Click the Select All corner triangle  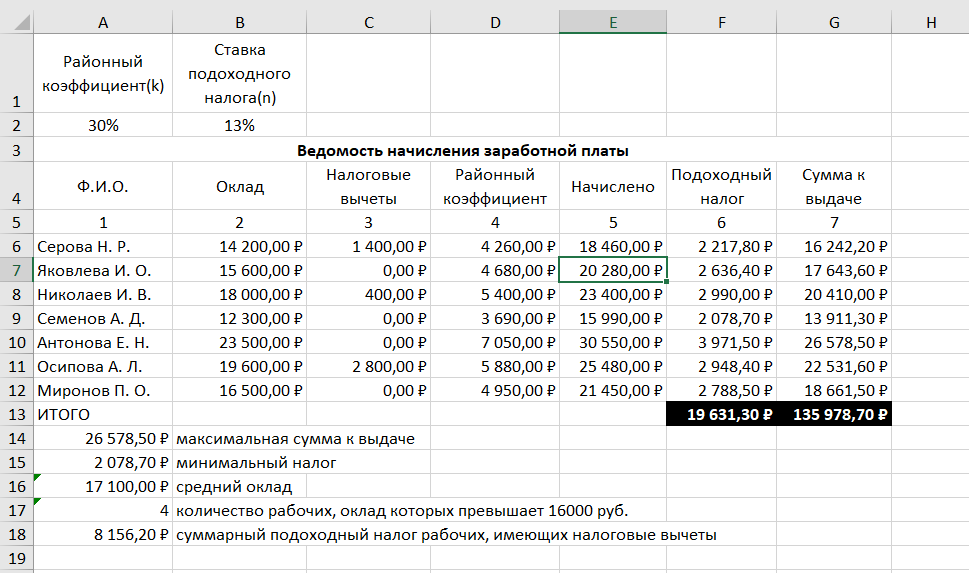[x=22, y=23]
